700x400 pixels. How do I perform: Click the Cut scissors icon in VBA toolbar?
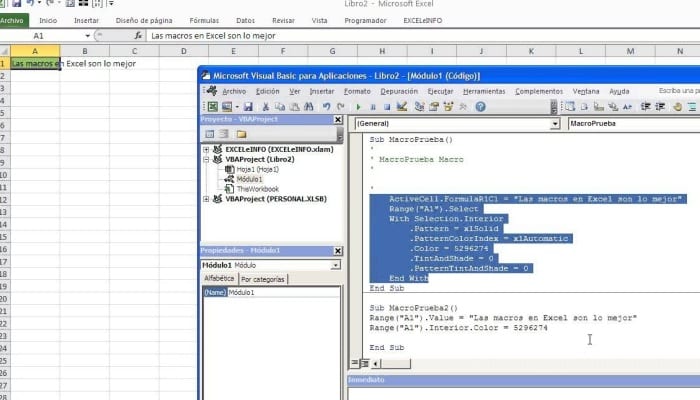[266, 107]
